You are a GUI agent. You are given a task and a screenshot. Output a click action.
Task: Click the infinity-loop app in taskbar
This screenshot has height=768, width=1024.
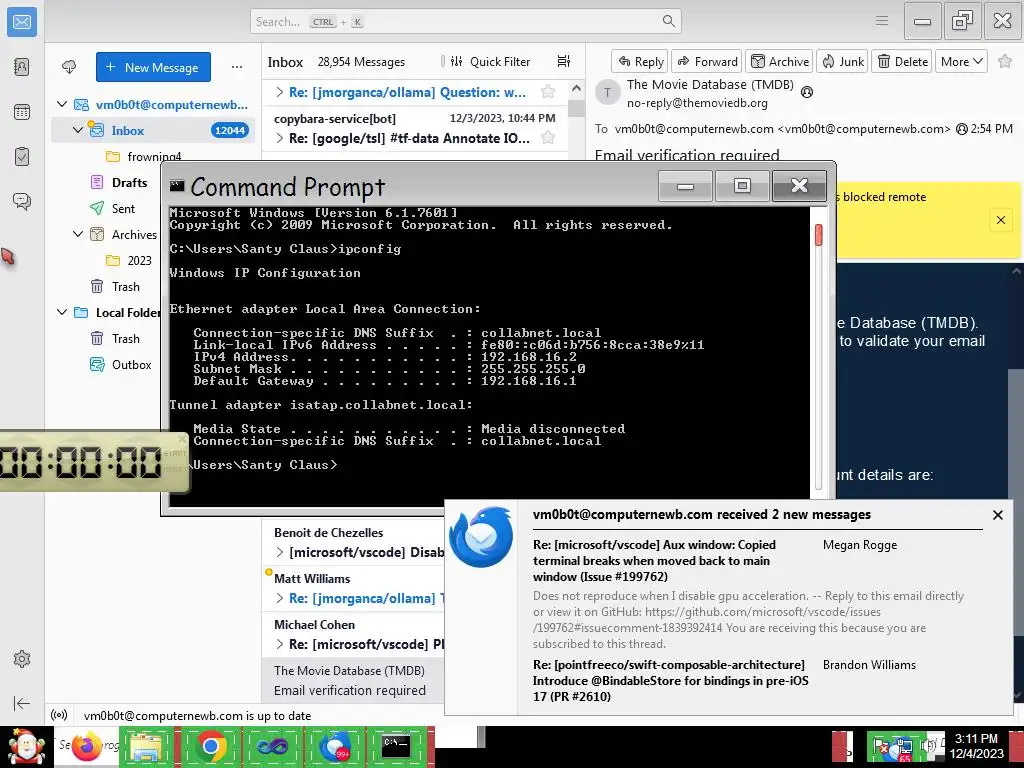click(x=272, y=746)
